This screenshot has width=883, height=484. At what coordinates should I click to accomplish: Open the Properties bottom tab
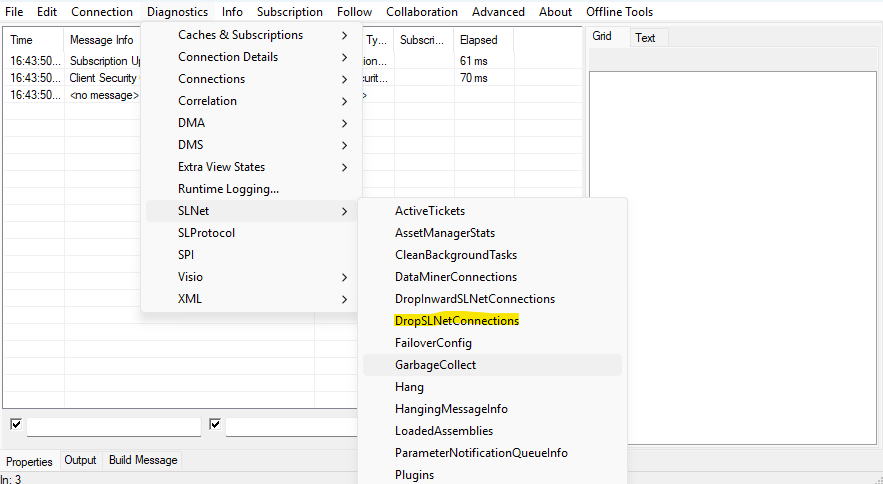(29, 461)
